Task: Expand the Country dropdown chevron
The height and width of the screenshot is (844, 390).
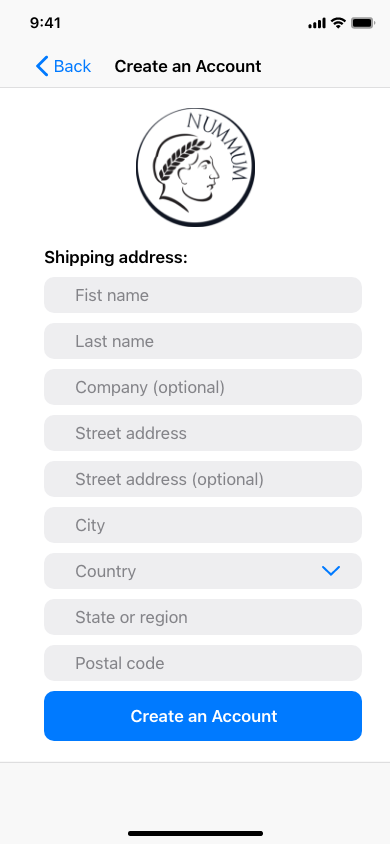Action: point(331,571)
